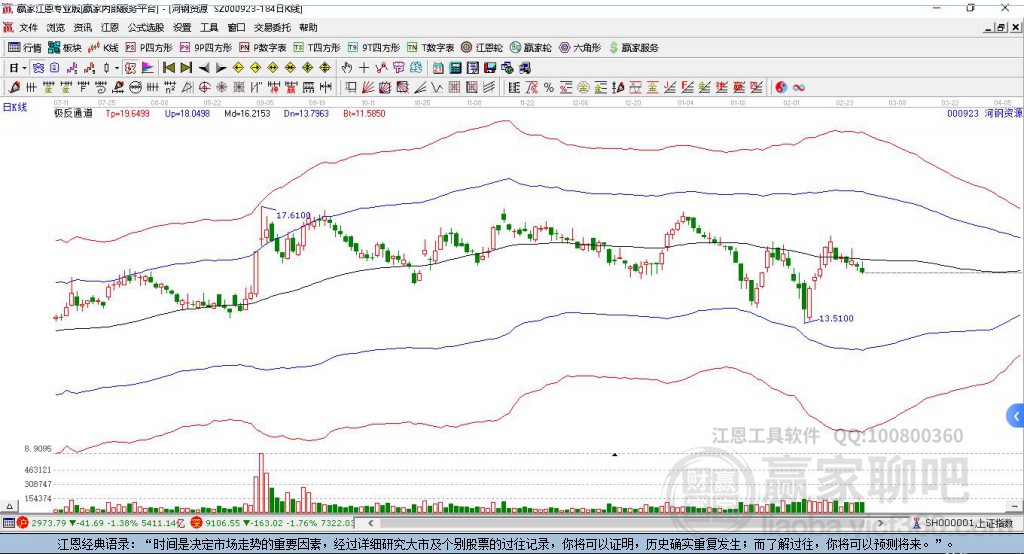Click the circular target crosshair tool
The image size is (1024, 554).
(x=204, y=88)
